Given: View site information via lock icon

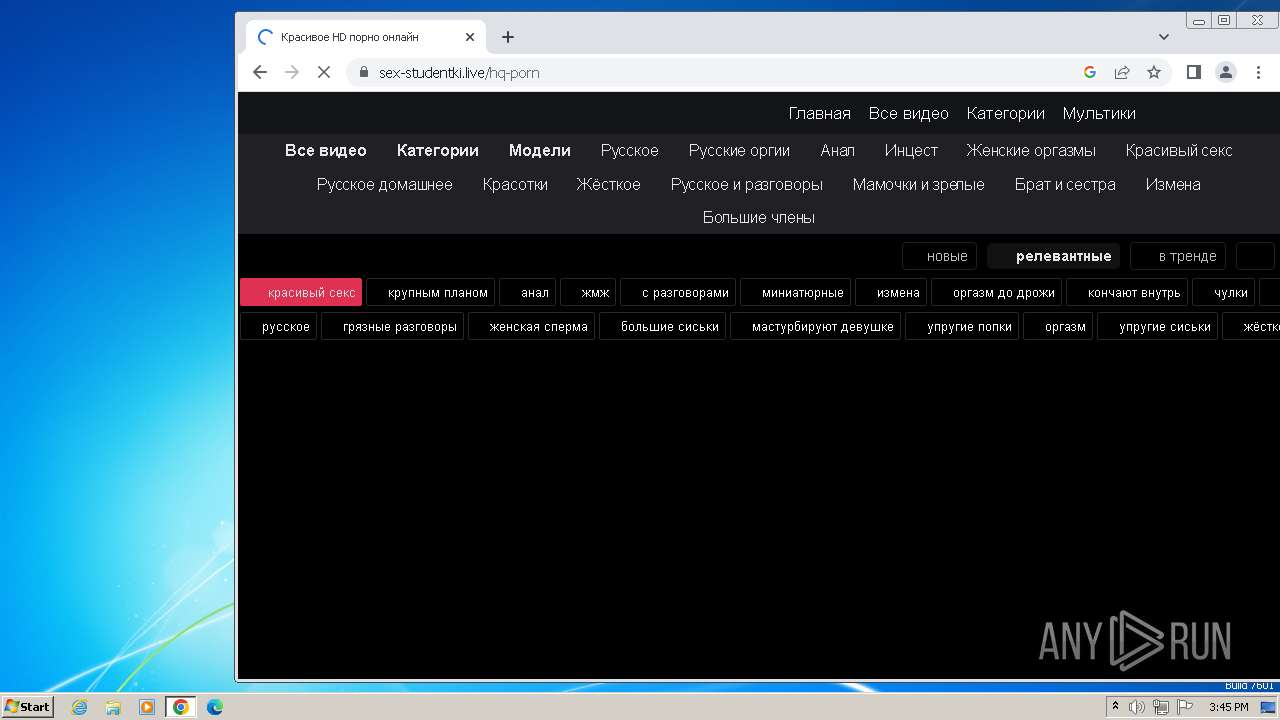Looking at the screenshot, I should pyautogui.click(x=363, y=72).
